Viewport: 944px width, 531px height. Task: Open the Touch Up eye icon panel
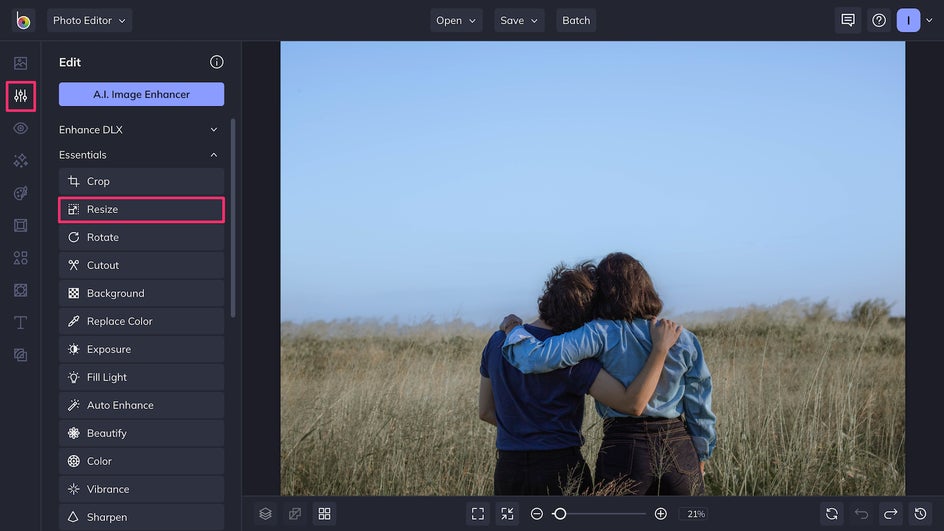click(x=20, y=128)
